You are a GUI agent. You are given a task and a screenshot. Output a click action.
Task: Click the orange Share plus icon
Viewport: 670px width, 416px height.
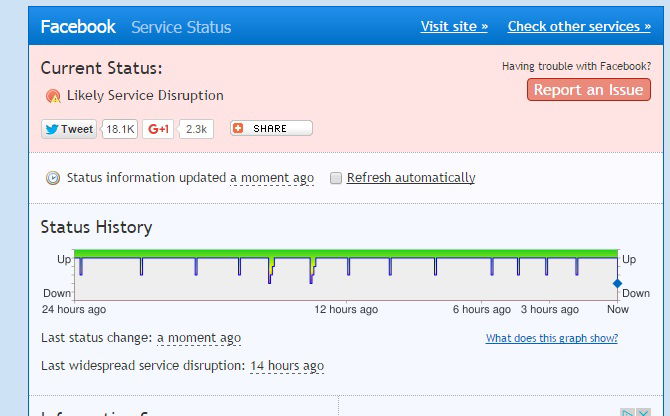(x=238, y=129)
